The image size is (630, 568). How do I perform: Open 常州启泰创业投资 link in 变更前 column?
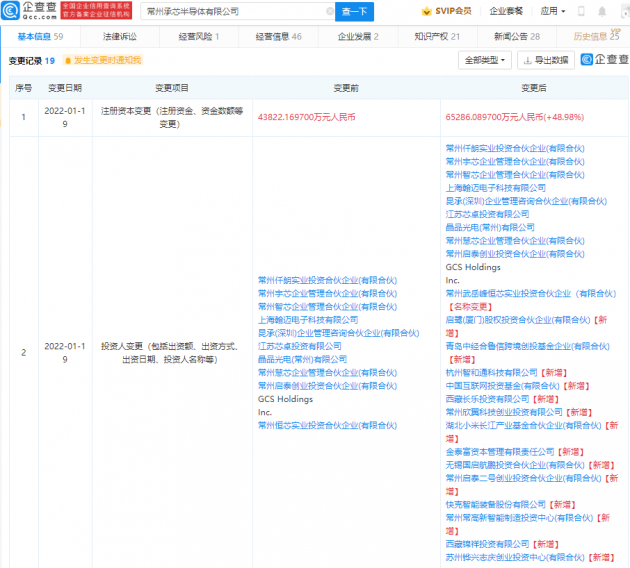coord(327,386)
